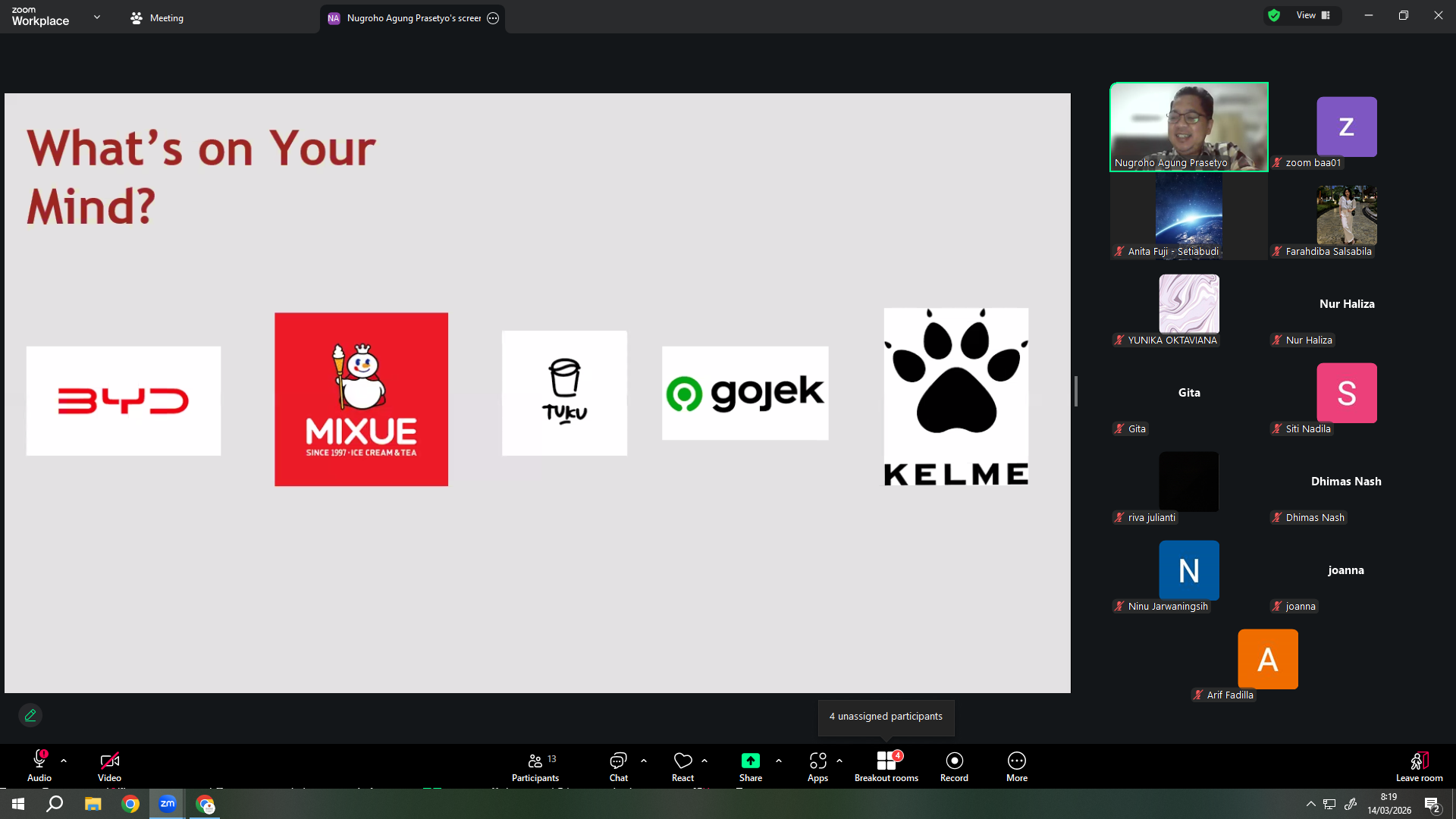
Task: Open the Chat panel
Action: coord(619,766)
